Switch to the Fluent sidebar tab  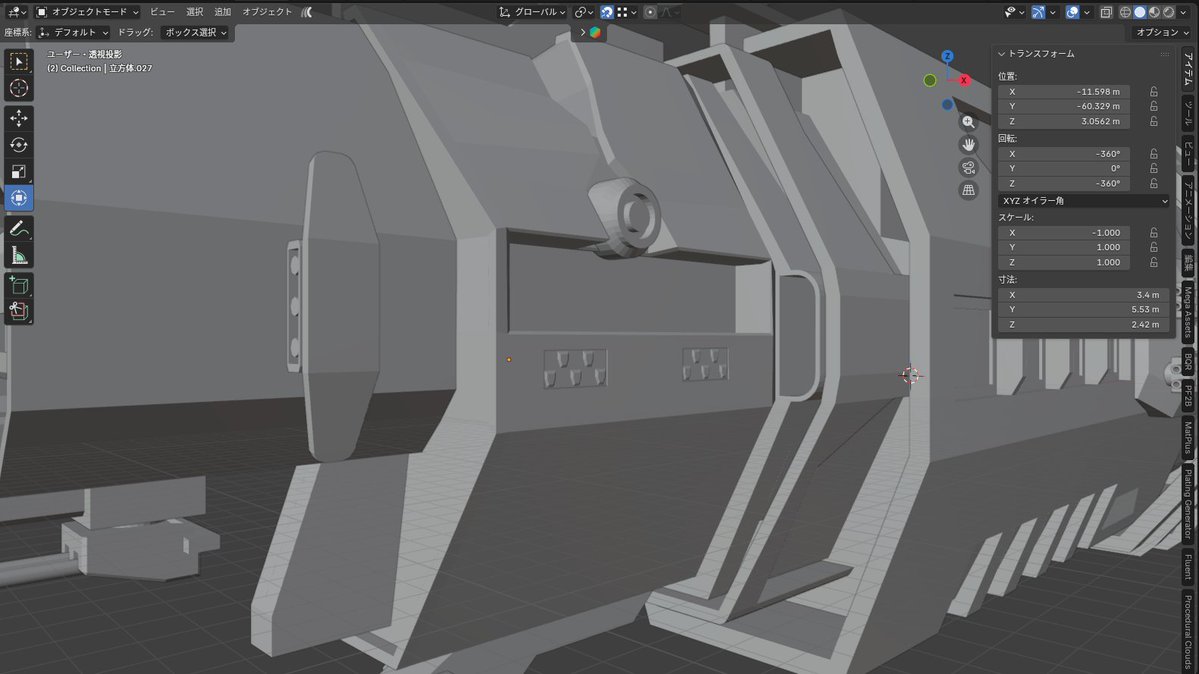tap(1188, 567)
